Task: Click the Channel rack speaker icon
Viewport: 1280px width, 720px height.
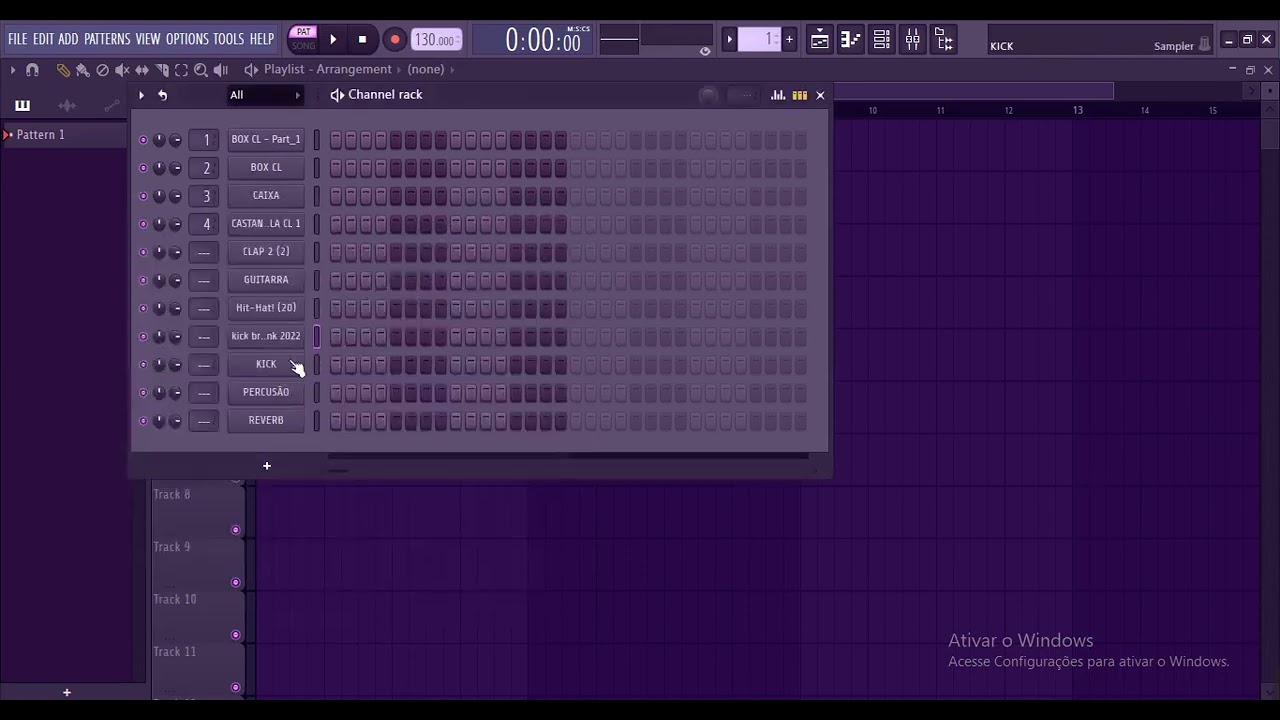Action: [337, 95]
